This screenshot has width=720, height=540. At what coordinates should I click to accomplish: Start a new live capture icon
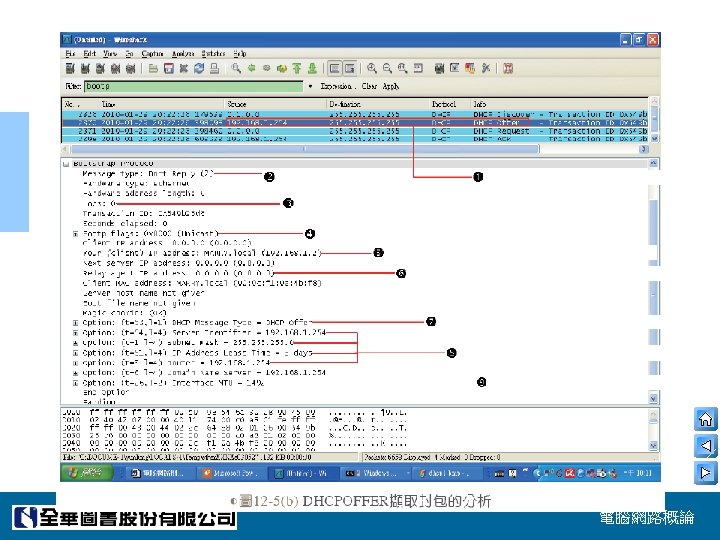[x=100, y=68]
